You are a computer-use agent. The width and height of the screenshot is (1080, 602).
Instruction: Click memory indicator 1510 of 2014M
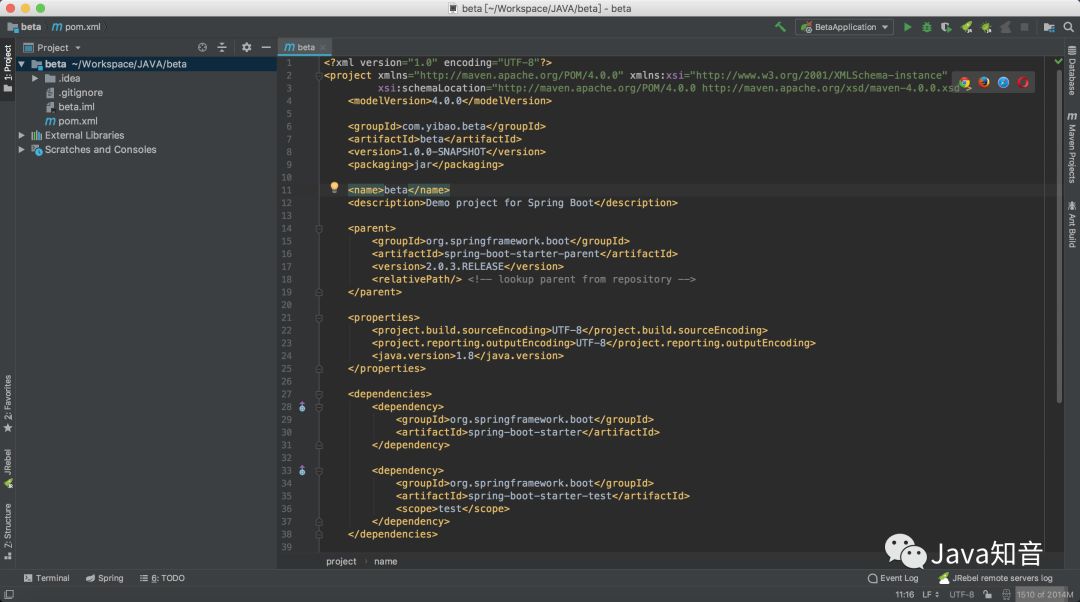(1045, 594)
